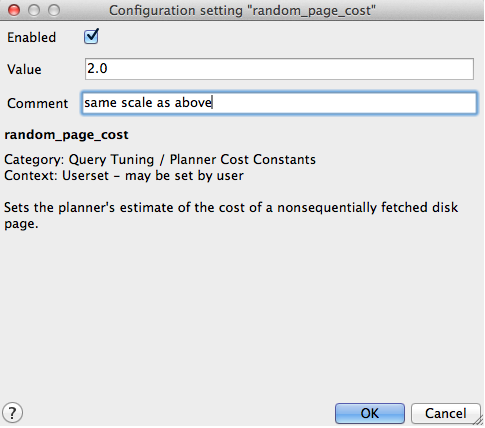Click the Category: Query Tuning line
Image resolution: width=485 pixels, height=428 pixels.
[x=160, y=160]
